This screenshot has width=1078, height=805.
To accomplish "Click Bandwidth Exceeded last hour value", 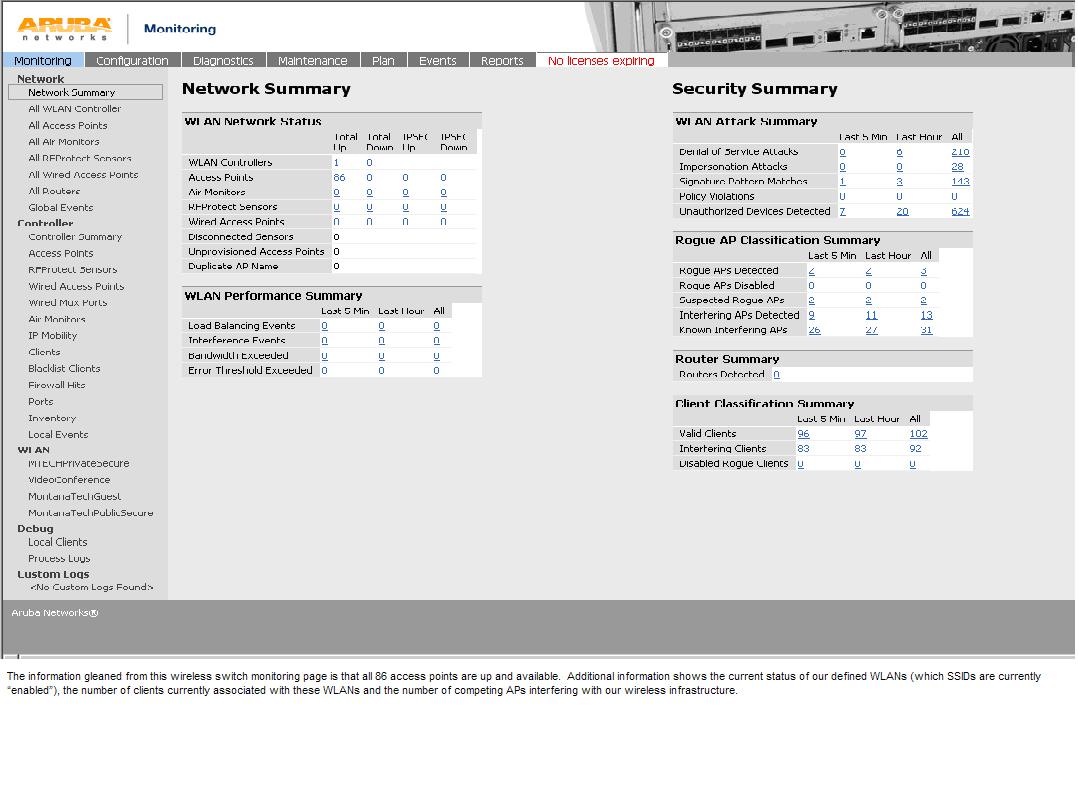I will coord(382,356).
